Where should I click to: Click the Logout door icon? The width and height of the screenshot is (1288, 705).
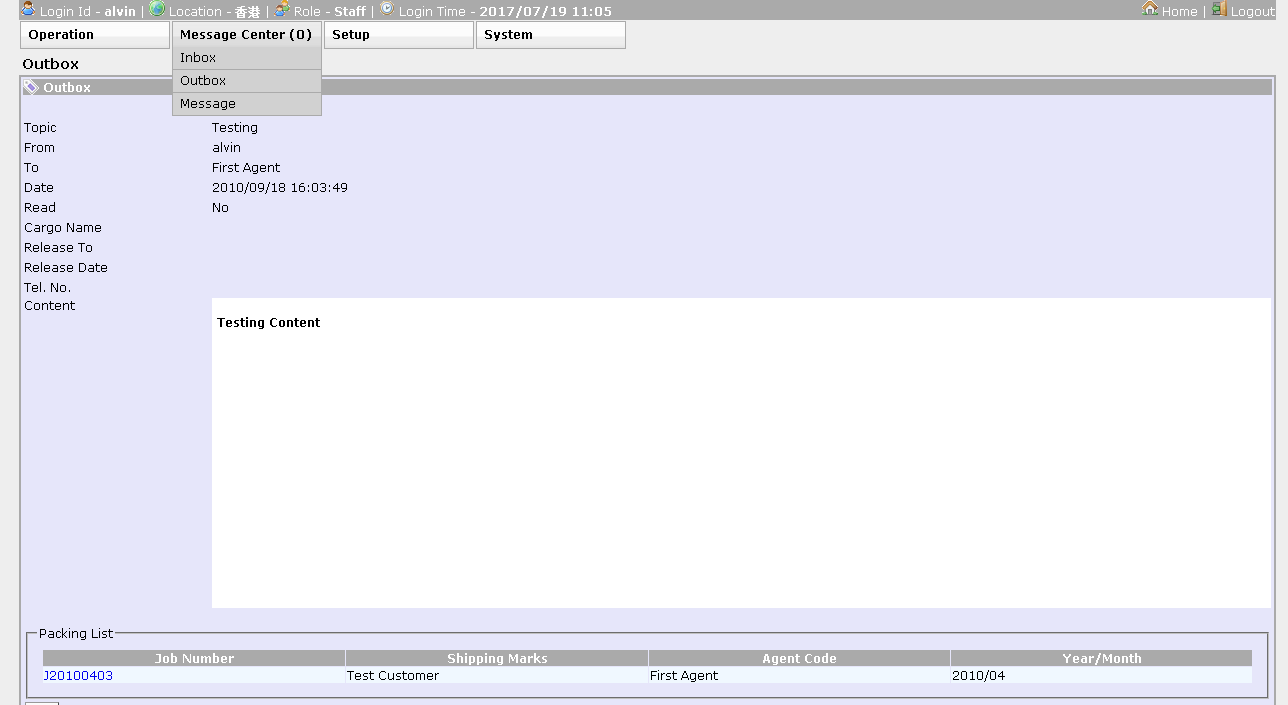pos(1219,9)
